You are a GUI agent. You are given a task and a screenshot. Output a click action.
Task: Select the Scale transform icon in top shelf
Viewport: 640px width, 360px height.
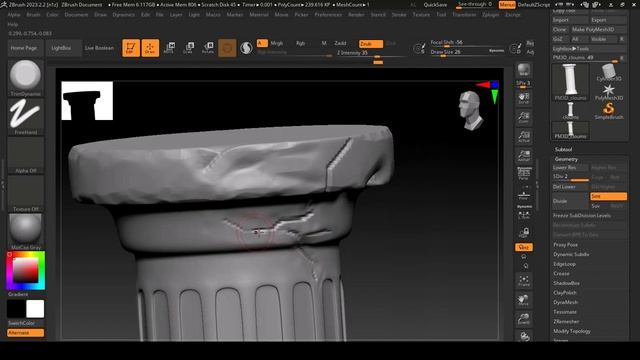188,48
